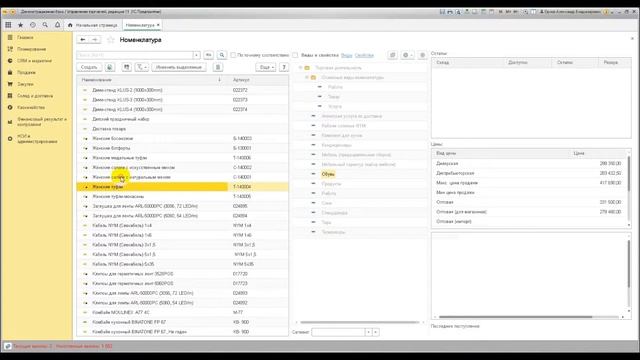Screen dimensions: 640x360
Task: Click the item search input field
Action: [135, 55]
